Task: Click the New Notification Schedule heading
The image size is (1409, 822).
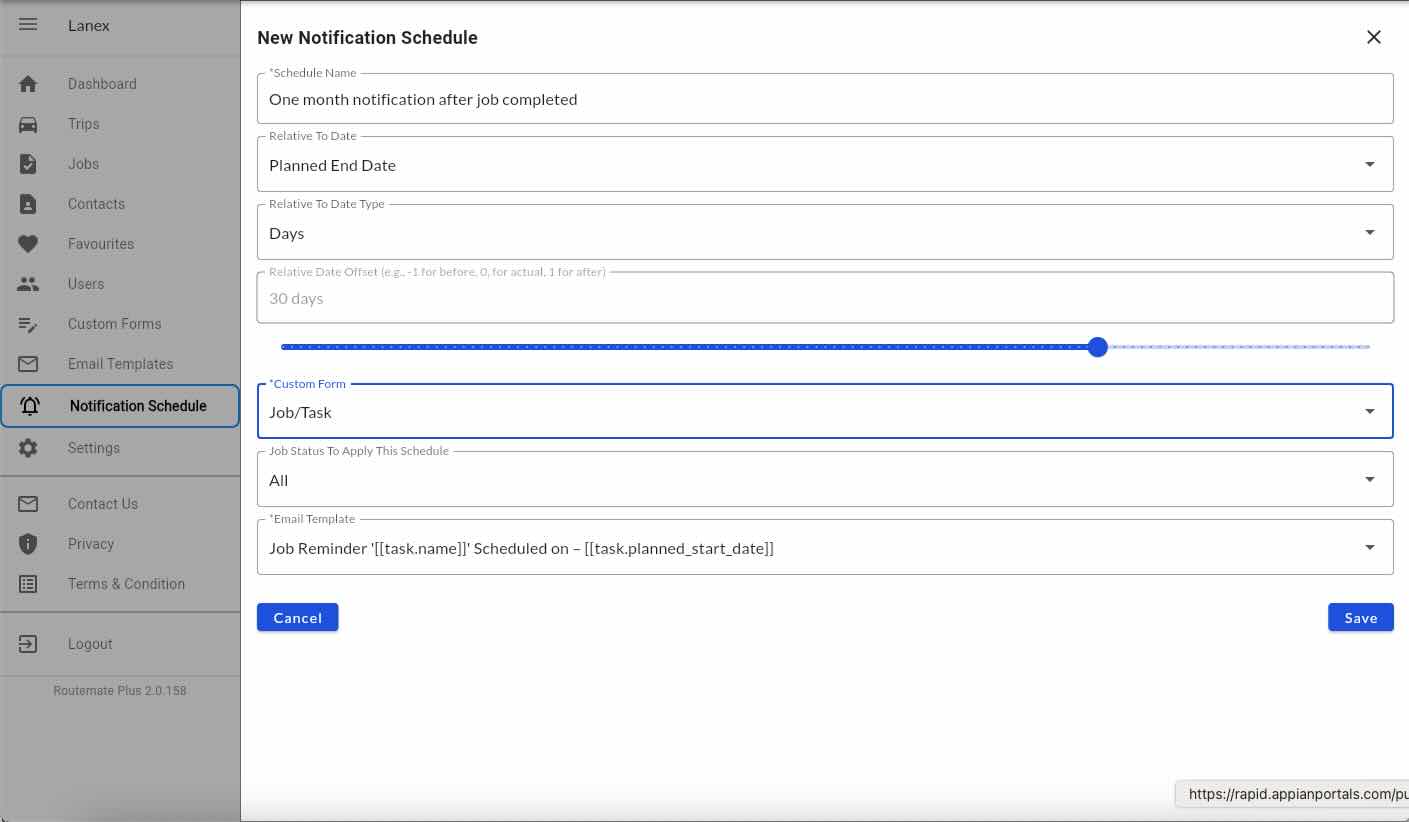Action: point(367,37)
